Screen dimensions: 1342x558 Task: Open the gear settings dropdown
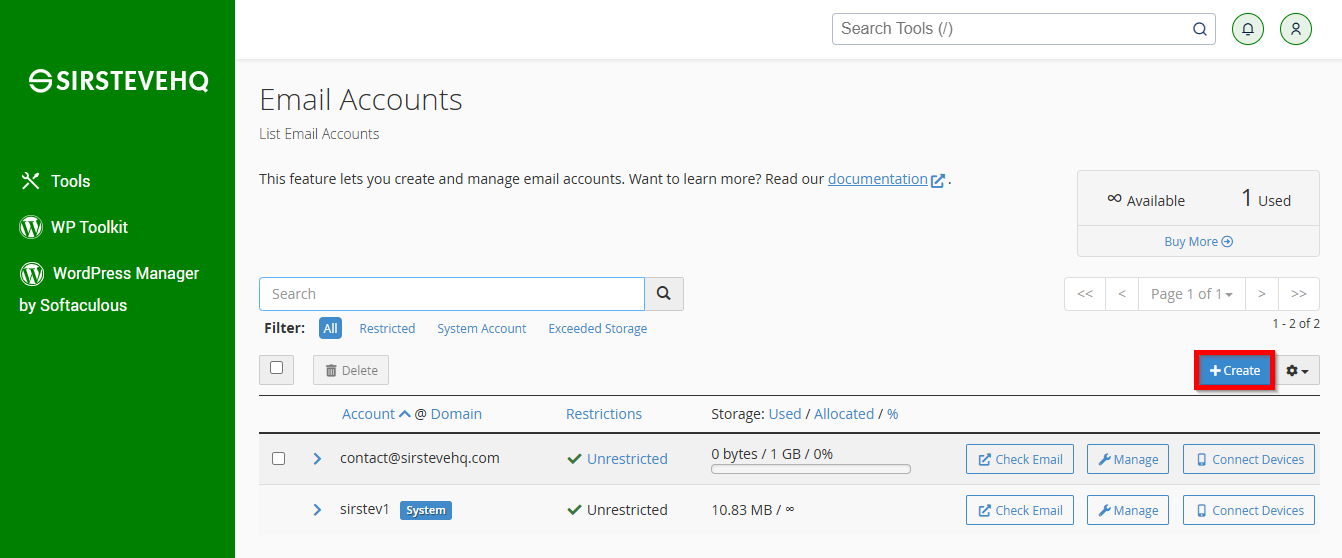tap(1298, 370)
